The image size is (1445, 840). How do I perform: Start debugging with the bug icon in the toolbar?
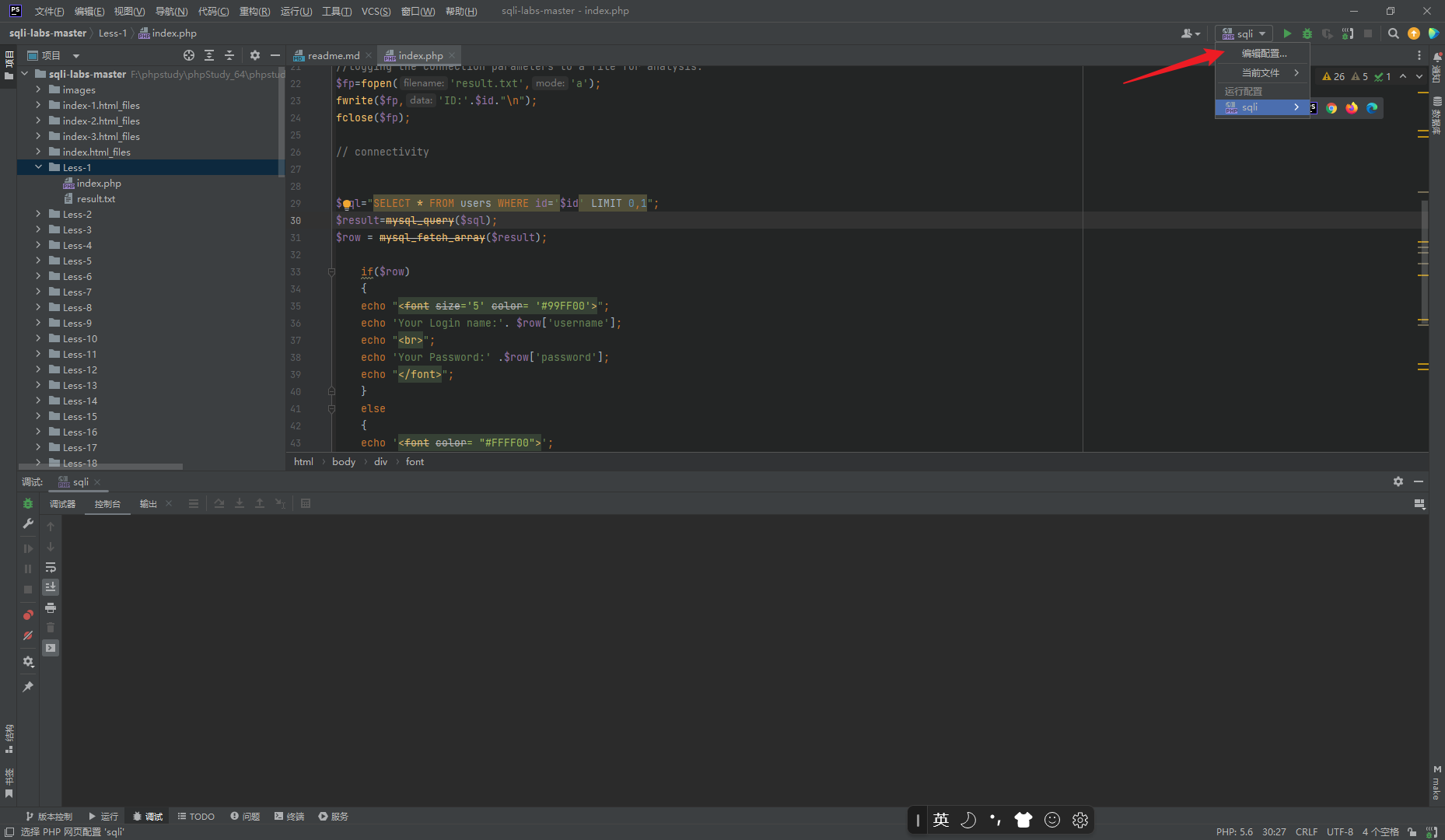(x=1307, y=33)
